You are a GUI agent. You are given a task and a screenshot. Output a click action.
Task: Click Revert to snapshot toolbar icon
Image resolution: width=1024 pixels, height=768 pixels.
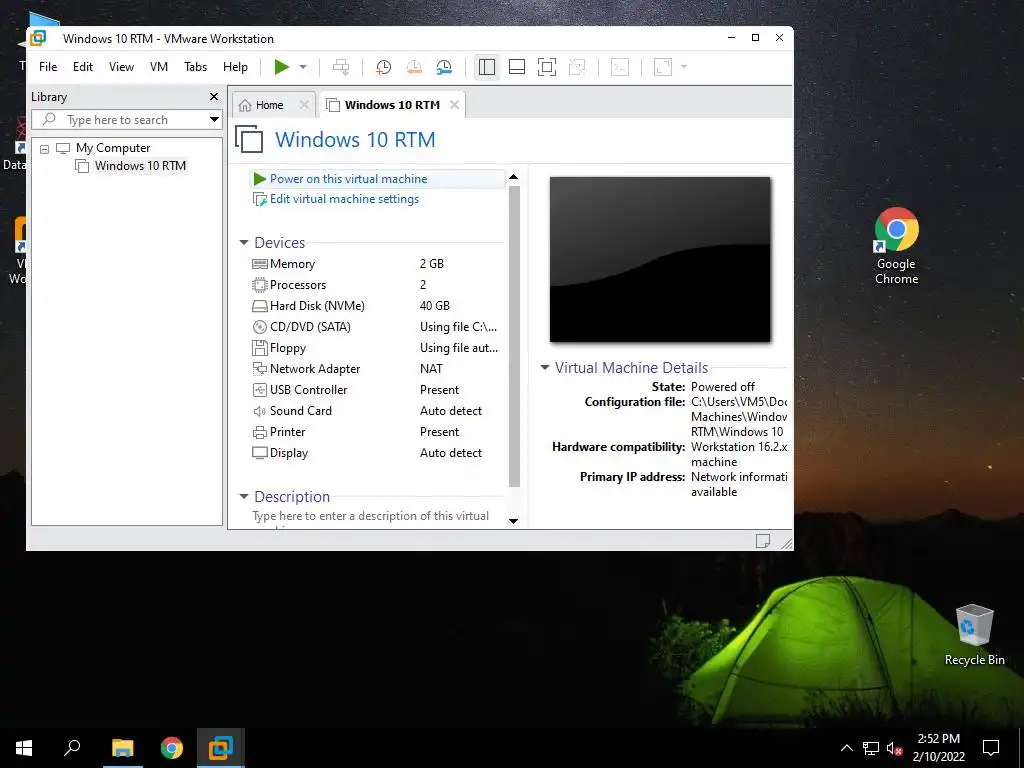coord(414,67)
